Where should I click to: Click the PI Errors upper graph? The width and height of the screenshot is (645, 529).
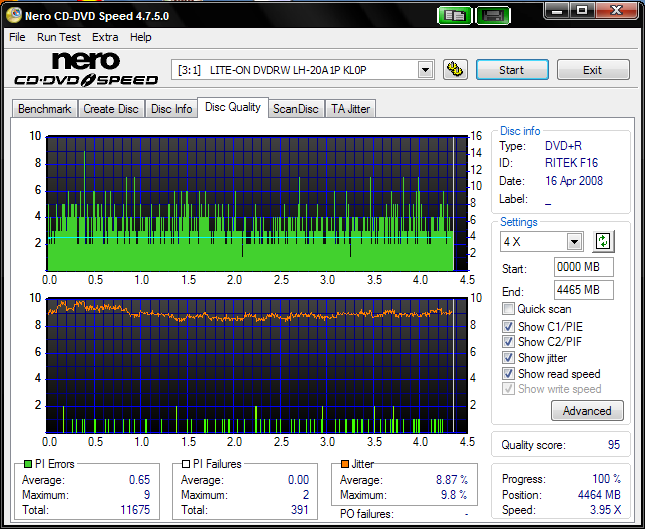257,203
